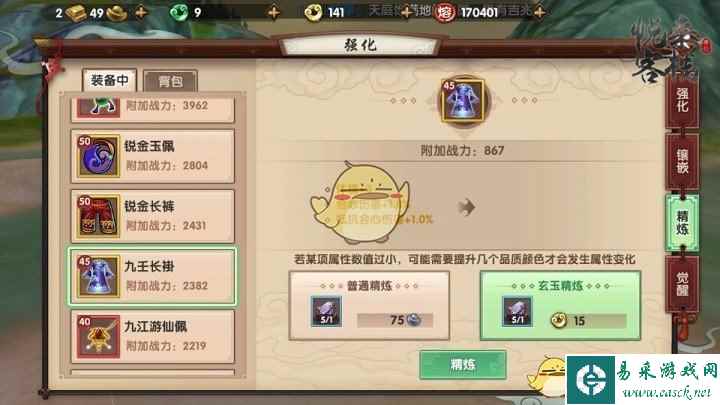The width and height of the screenshot is (720, 405).
Task: Choose the 普通精炼 refining option
Action: pyautogui.click(x=369, y=305)
